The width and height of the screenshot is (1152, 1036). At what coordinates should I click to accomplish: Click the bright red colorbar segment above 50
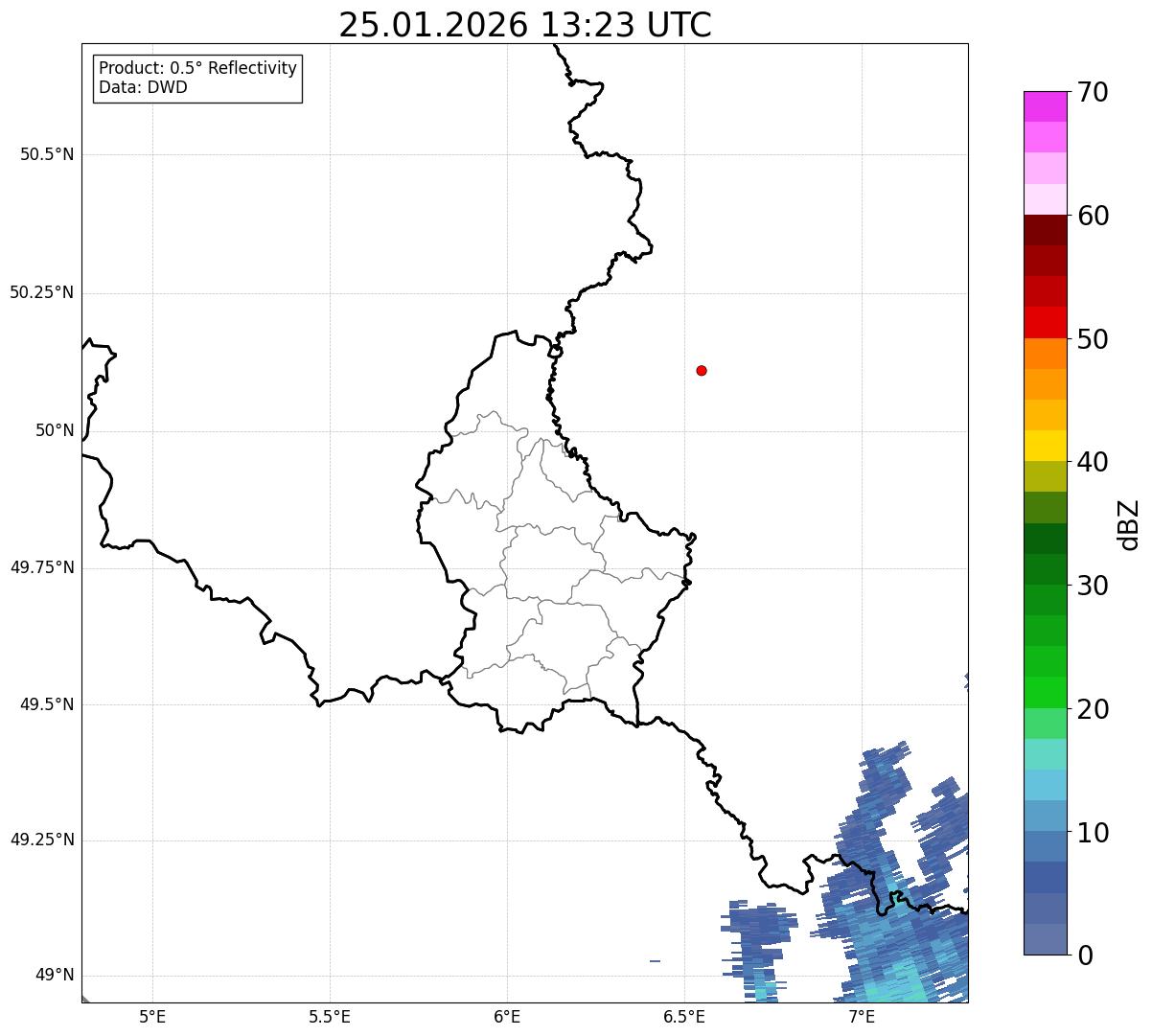[x=1045, y=323]
